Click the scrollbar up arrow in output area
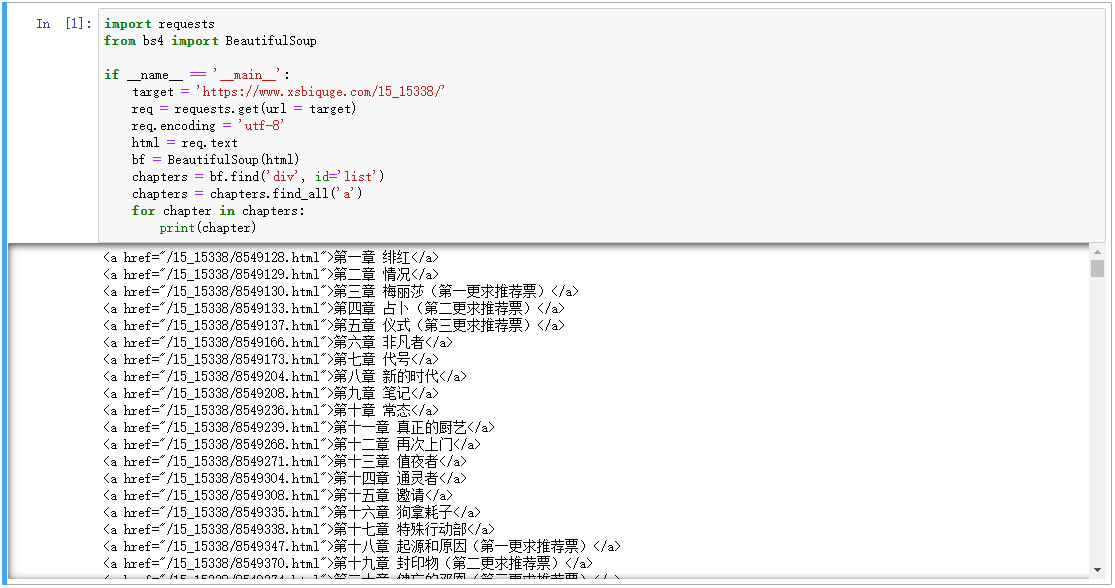1115x588 pixels. coord(1098,251)
